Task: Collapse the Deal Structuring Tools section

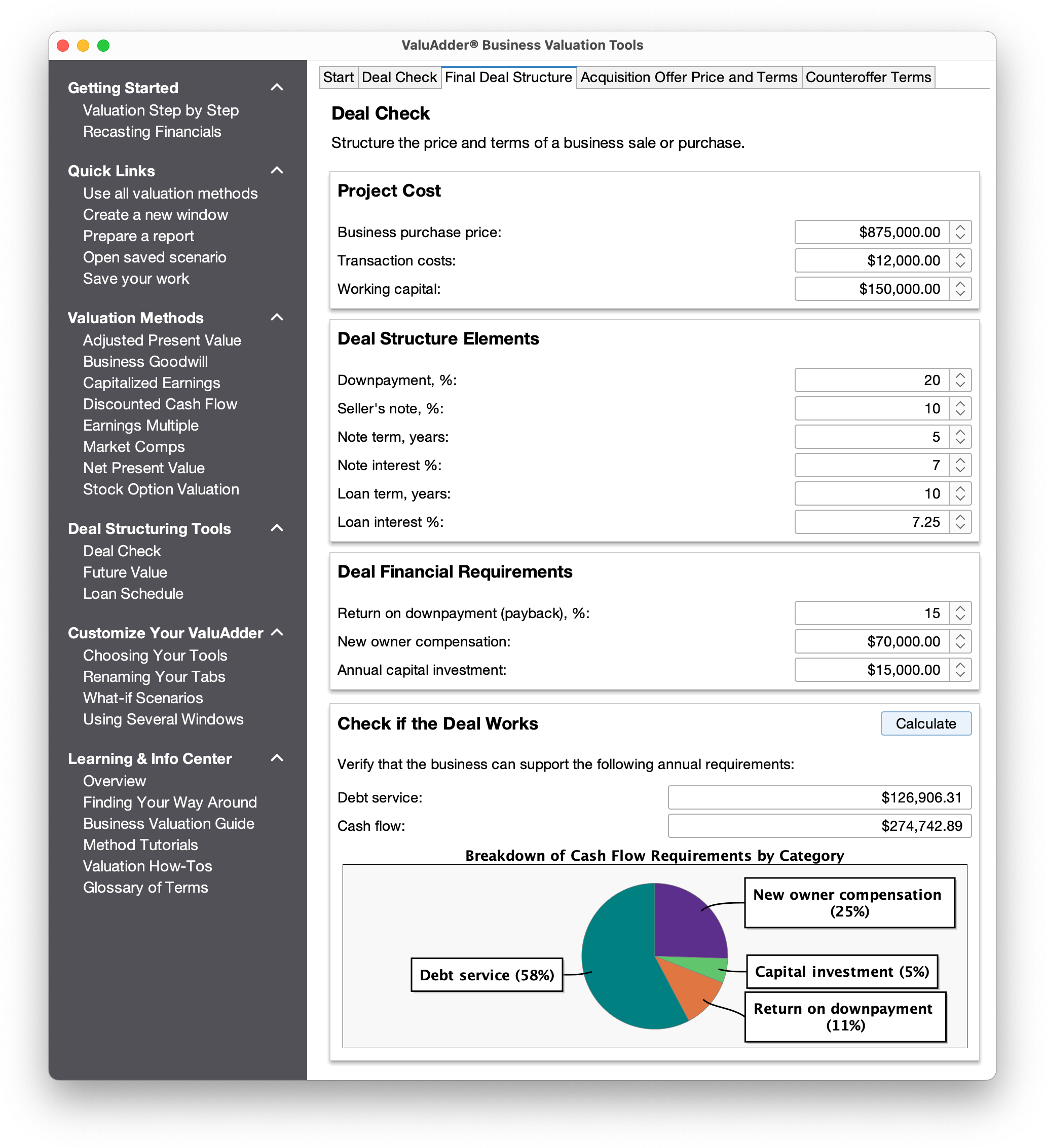Action: pyautogui.click(x=277, y=528)
